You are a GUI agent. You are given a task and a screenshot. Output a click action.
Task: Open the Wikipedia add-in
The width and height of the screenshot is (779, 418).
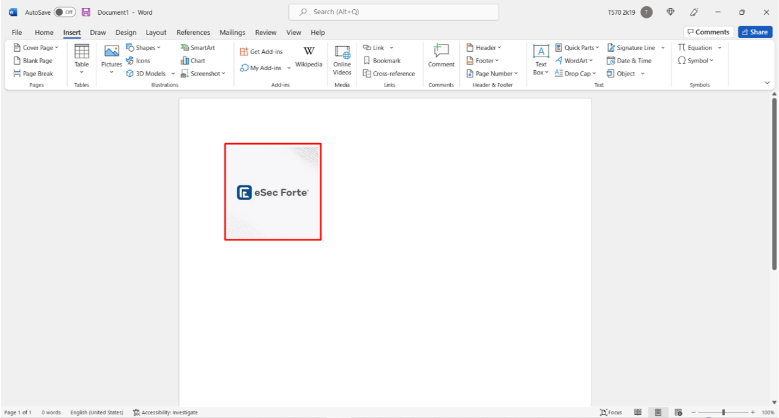pyautogui.click(x=309, y=57)
